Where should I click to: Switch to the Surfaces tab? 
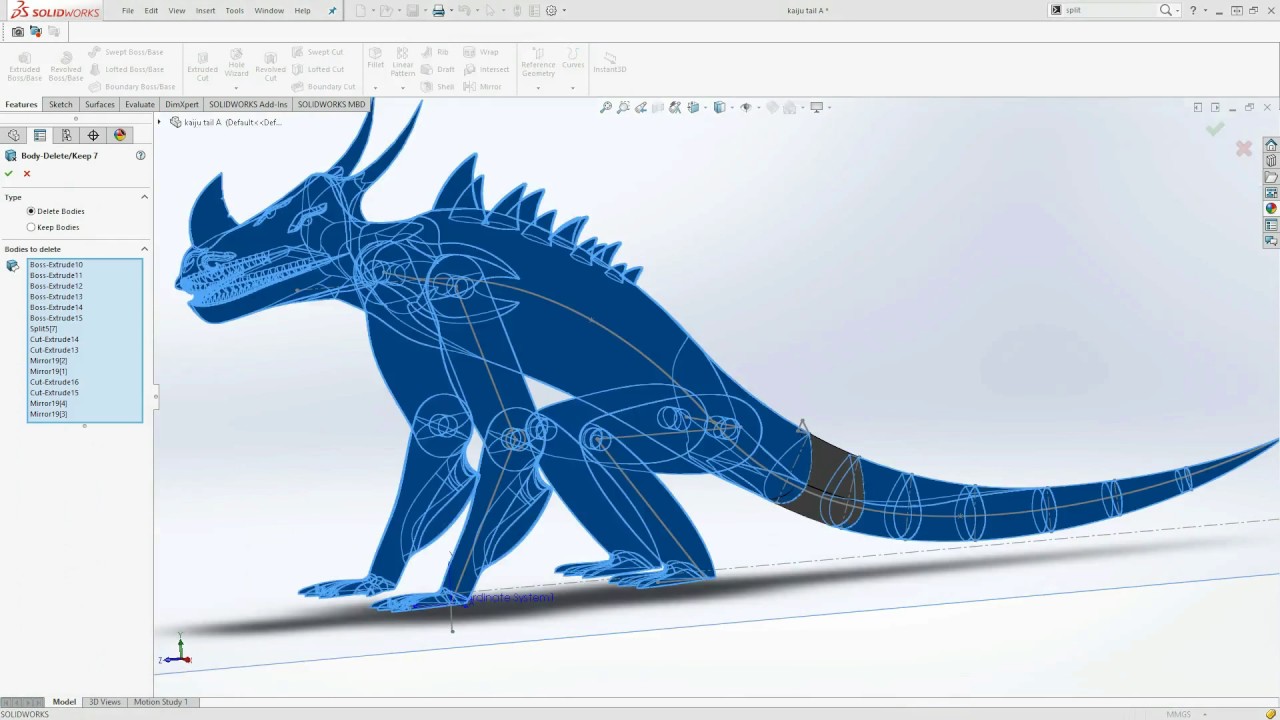tap(100, 104)
